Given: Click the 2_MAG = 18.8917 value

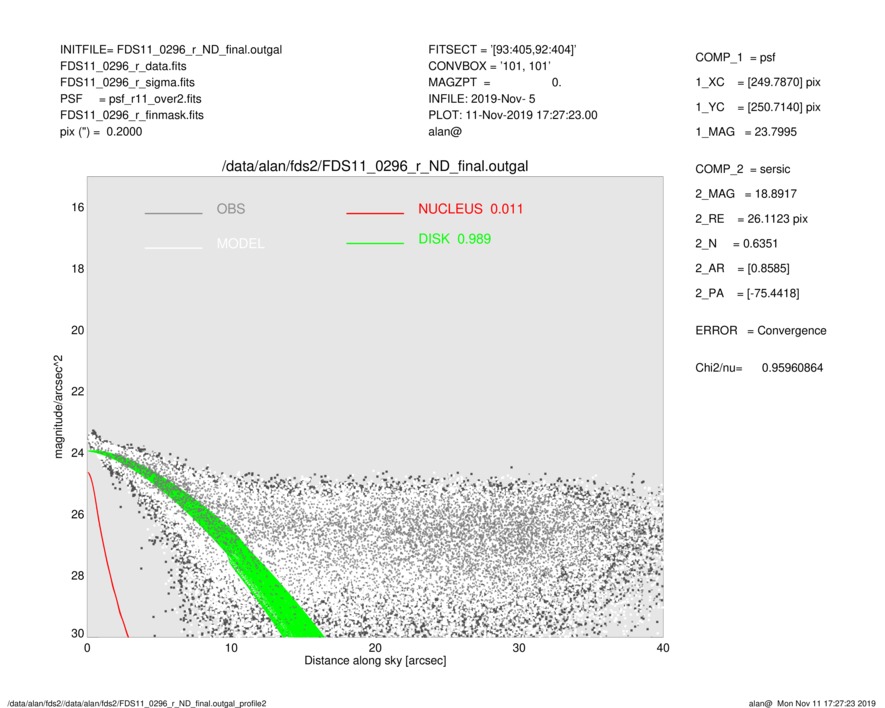Looking at the screenshot, I should (x=746, y=194).
